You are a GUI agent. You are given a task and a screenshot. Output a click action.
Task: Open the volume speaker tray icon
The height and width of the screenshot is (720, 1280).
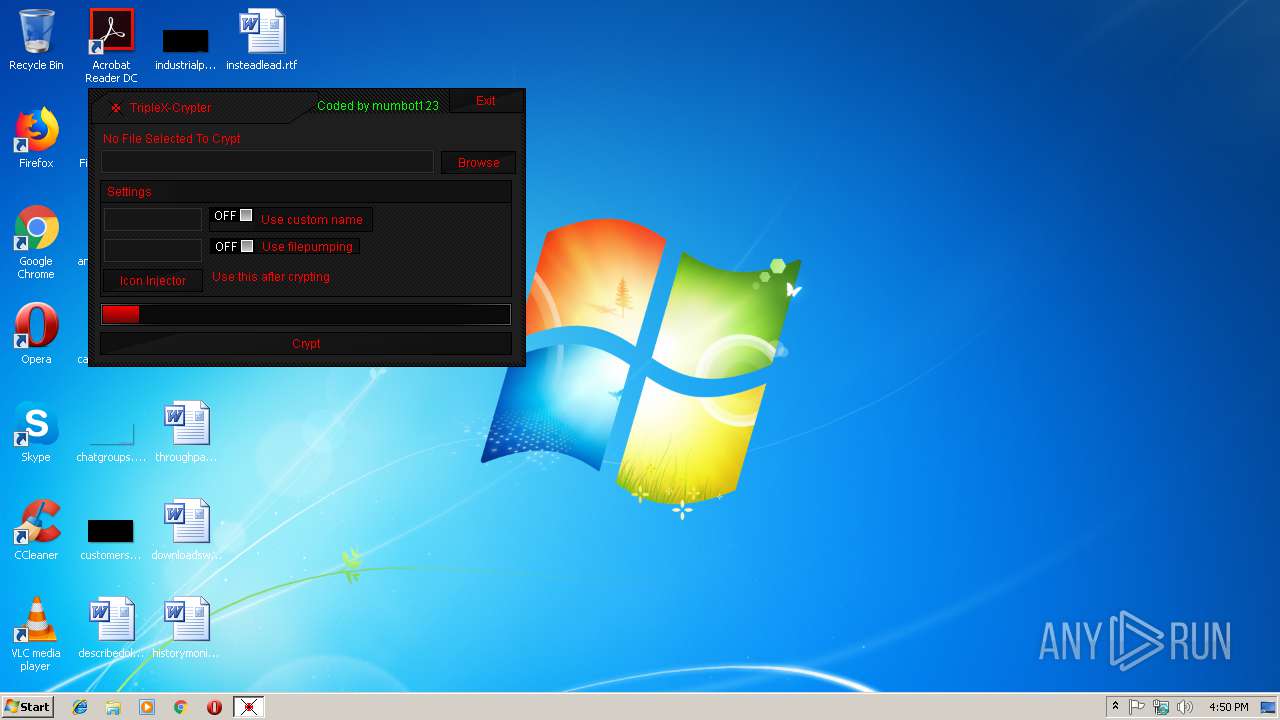coord(1185,707)
